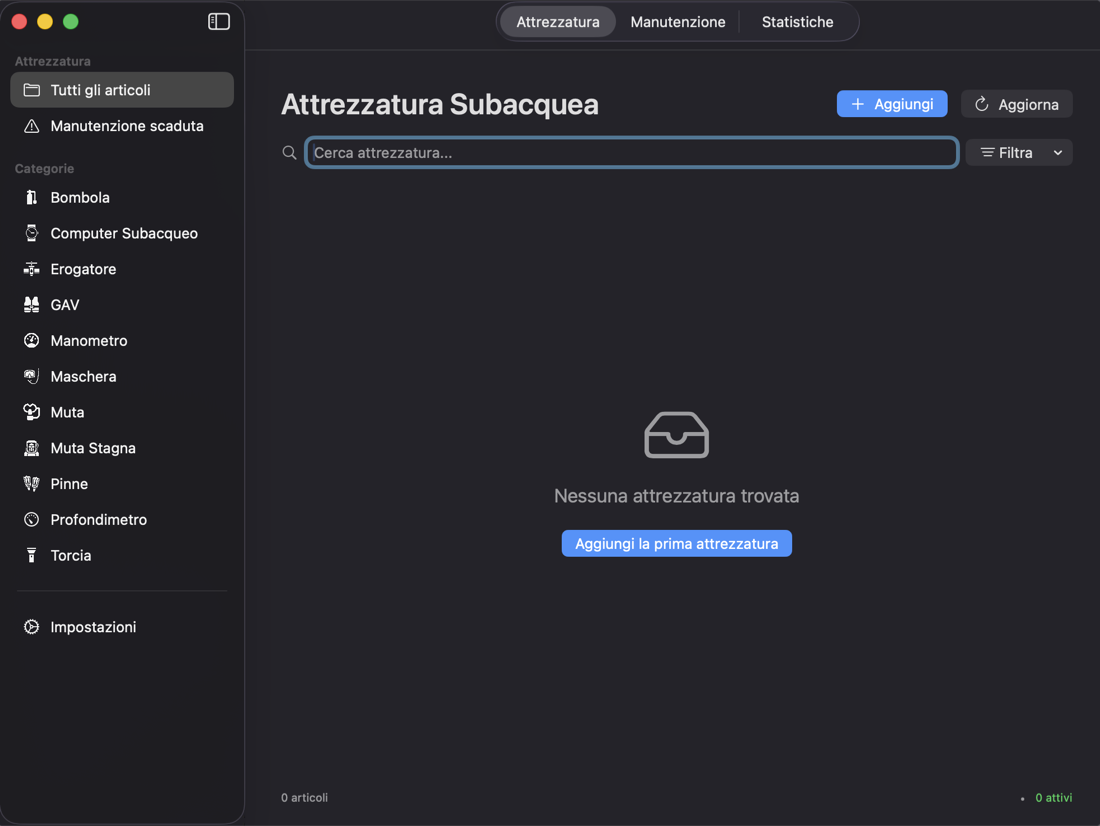Viewport: 1100px width, 826px height.
Task: Click the '0 articoli' status text
Action: coord(304,798)
